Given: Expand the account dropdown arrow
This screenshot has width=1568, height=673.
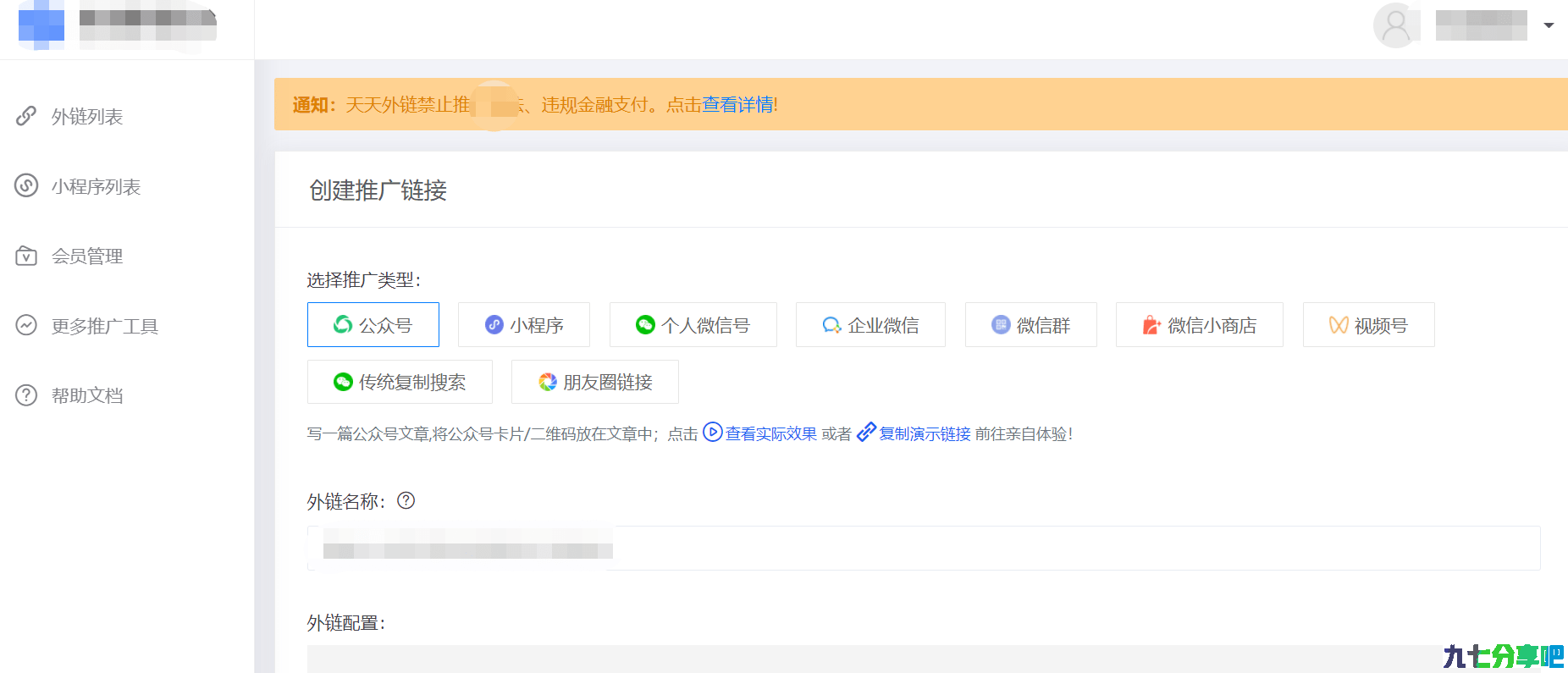Looking at the screenshot, I should click(1549, 25).
